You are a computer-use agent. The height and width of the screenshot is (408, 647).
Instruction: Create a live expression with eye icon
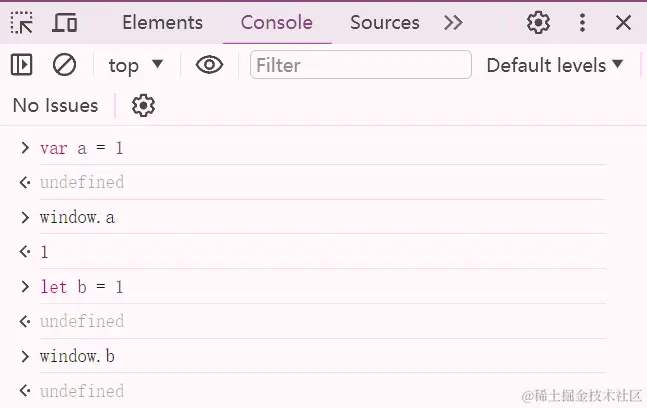click(209, 65)
